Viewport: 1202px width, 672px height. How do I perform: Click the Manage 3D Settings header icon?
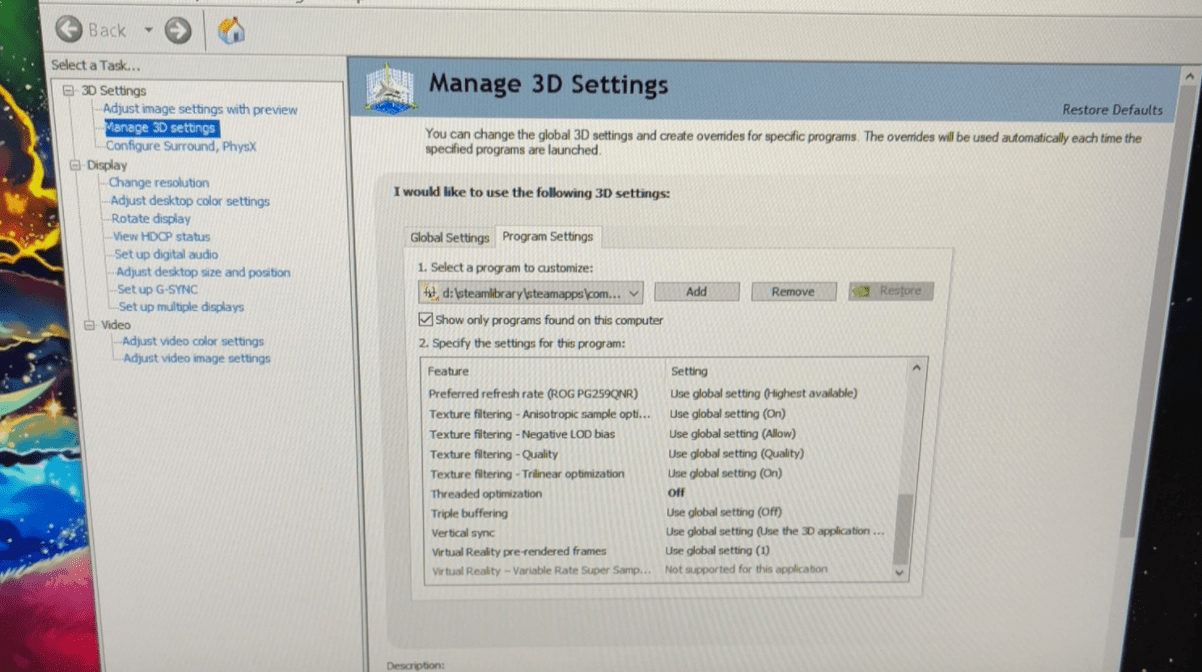[x=390, y=91]
